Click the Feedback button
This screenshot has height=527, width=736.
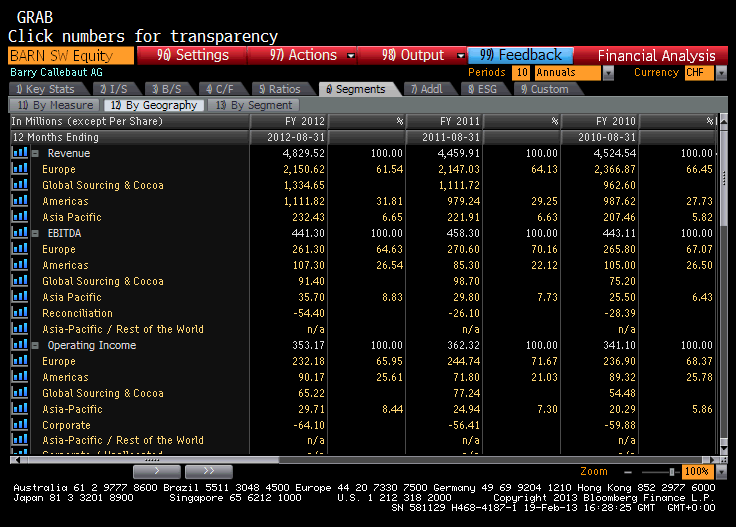520,56
